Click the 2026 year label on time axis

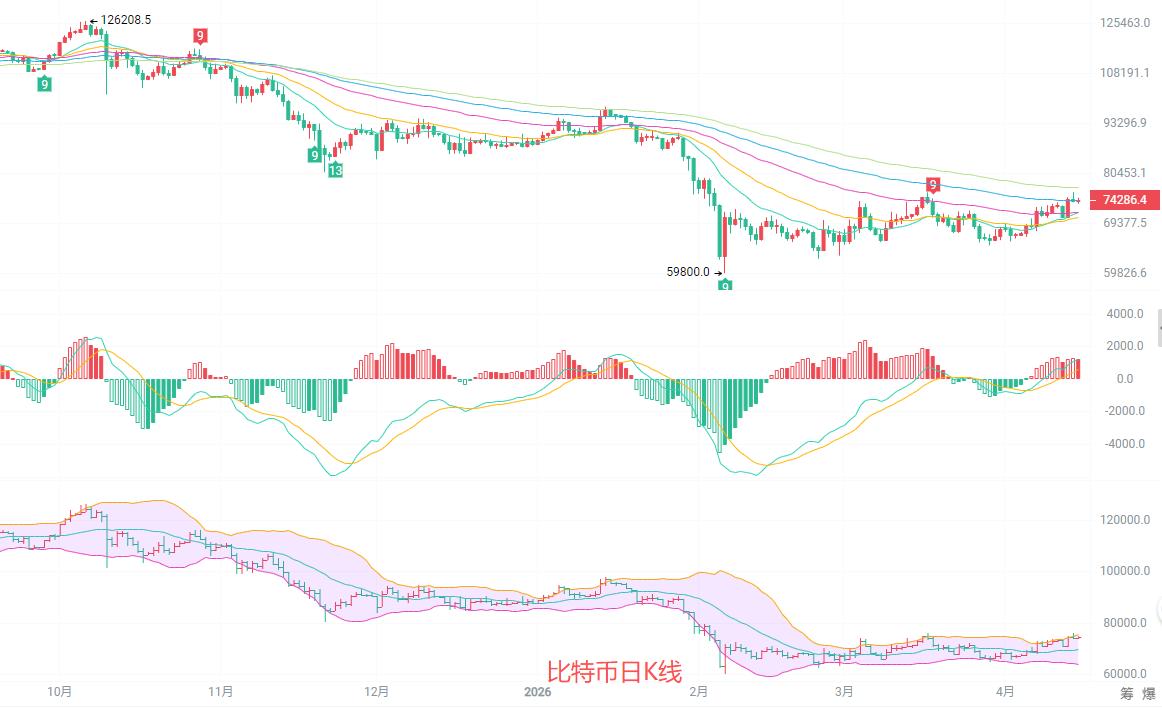click(538, 691)
